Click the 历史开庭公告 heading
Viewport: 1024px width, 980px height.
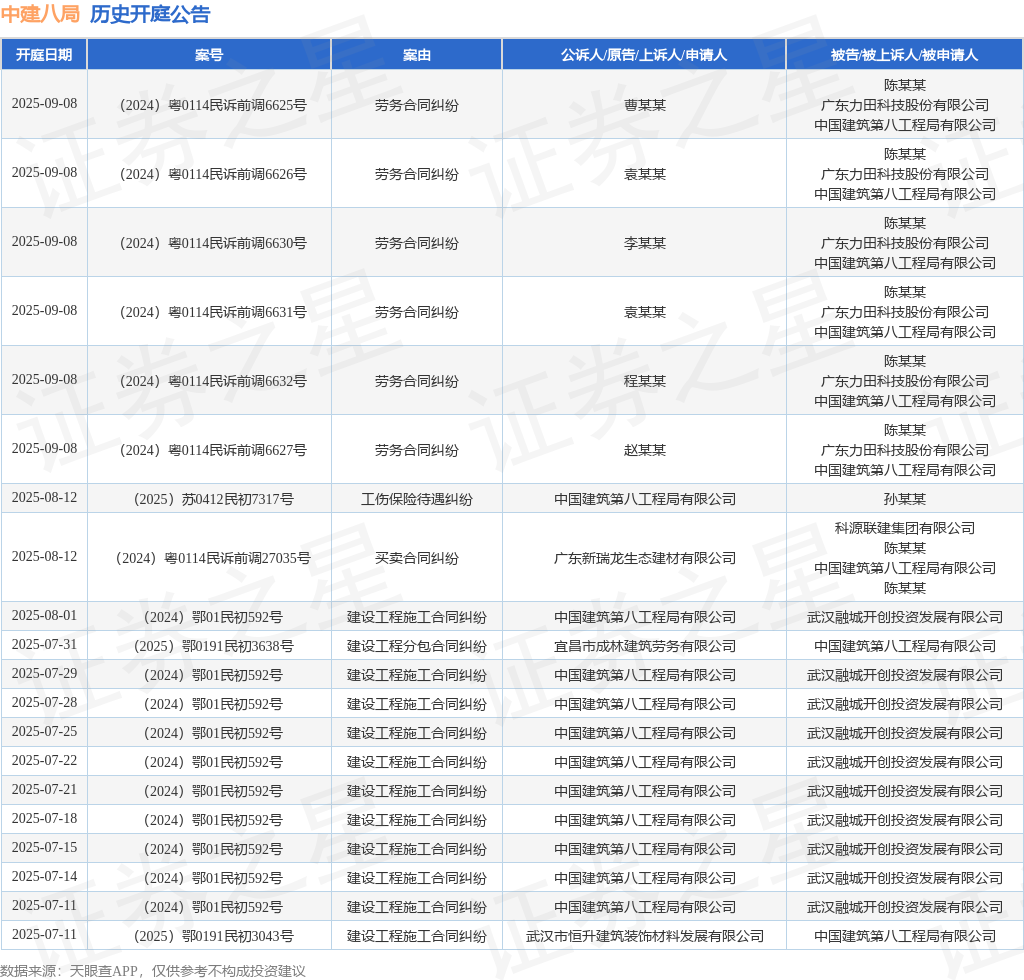pos(150,14)
